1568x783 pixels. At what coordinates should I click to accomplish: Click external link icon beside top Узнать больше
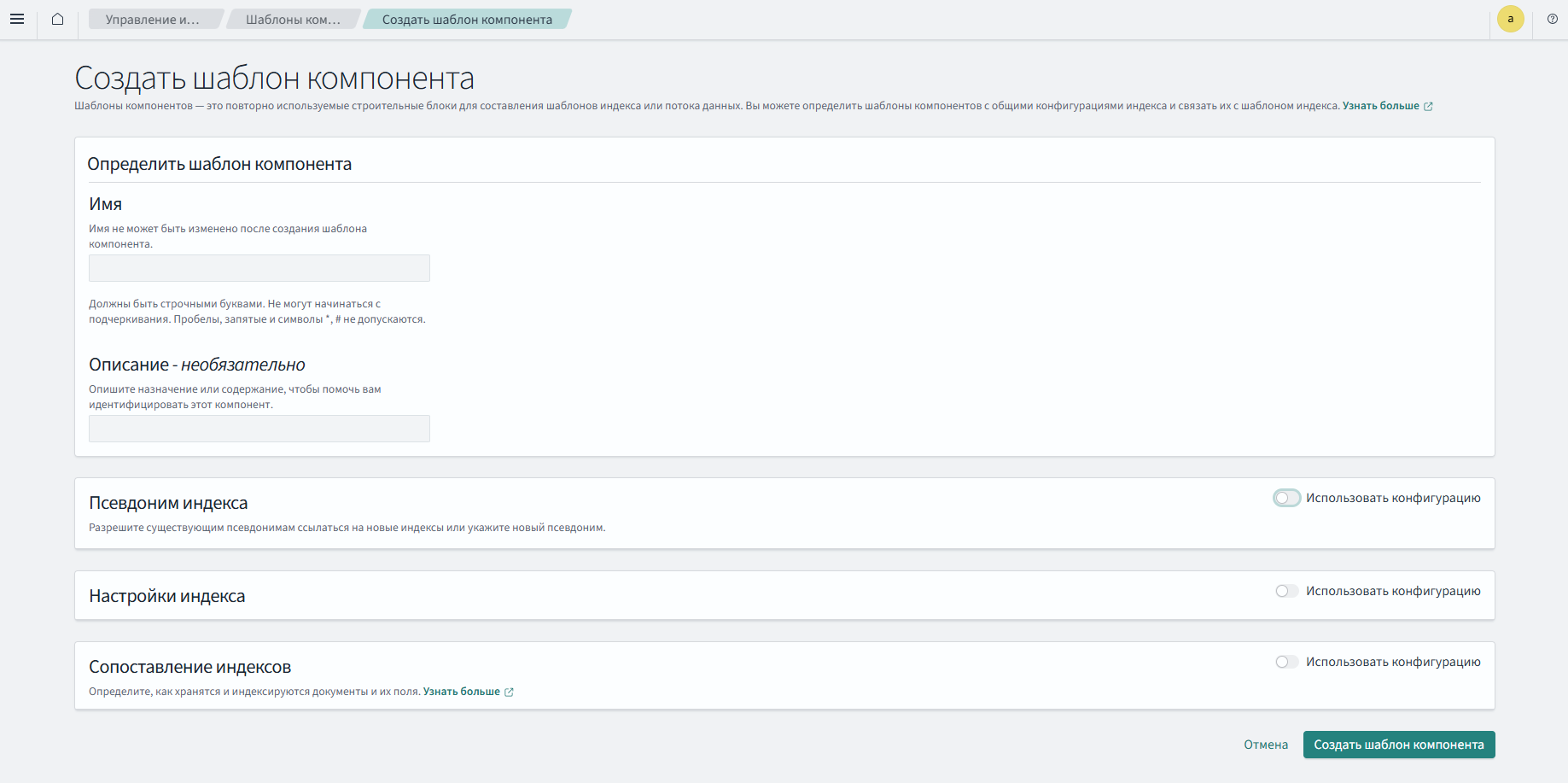(x=1428, y=107)
